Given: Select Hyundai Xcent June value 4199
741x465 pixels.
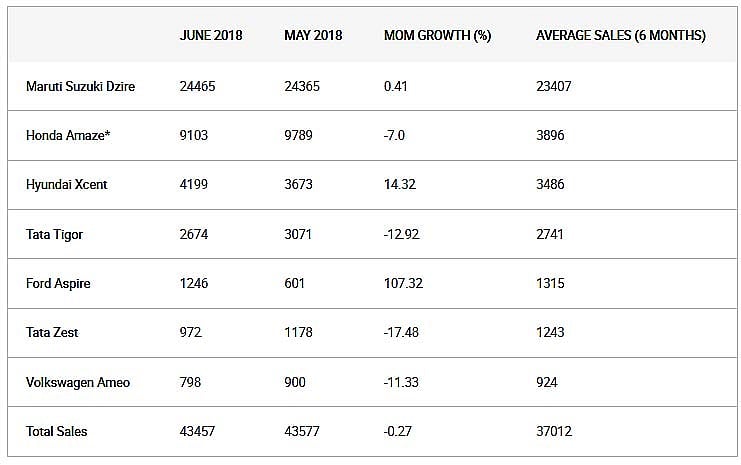Looking at the screenshot, I should (194, 184).
